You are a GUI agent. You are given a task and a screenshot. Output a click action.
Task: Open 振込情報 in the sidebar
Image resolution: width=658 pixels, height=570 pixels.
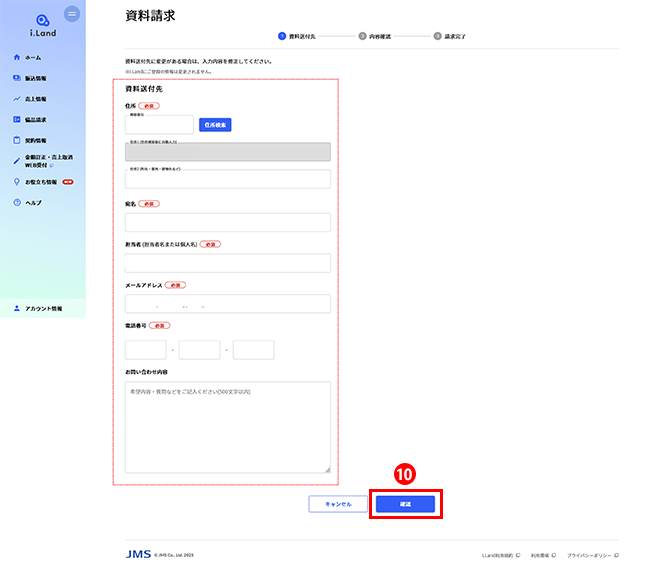click(x=35, y=78)
